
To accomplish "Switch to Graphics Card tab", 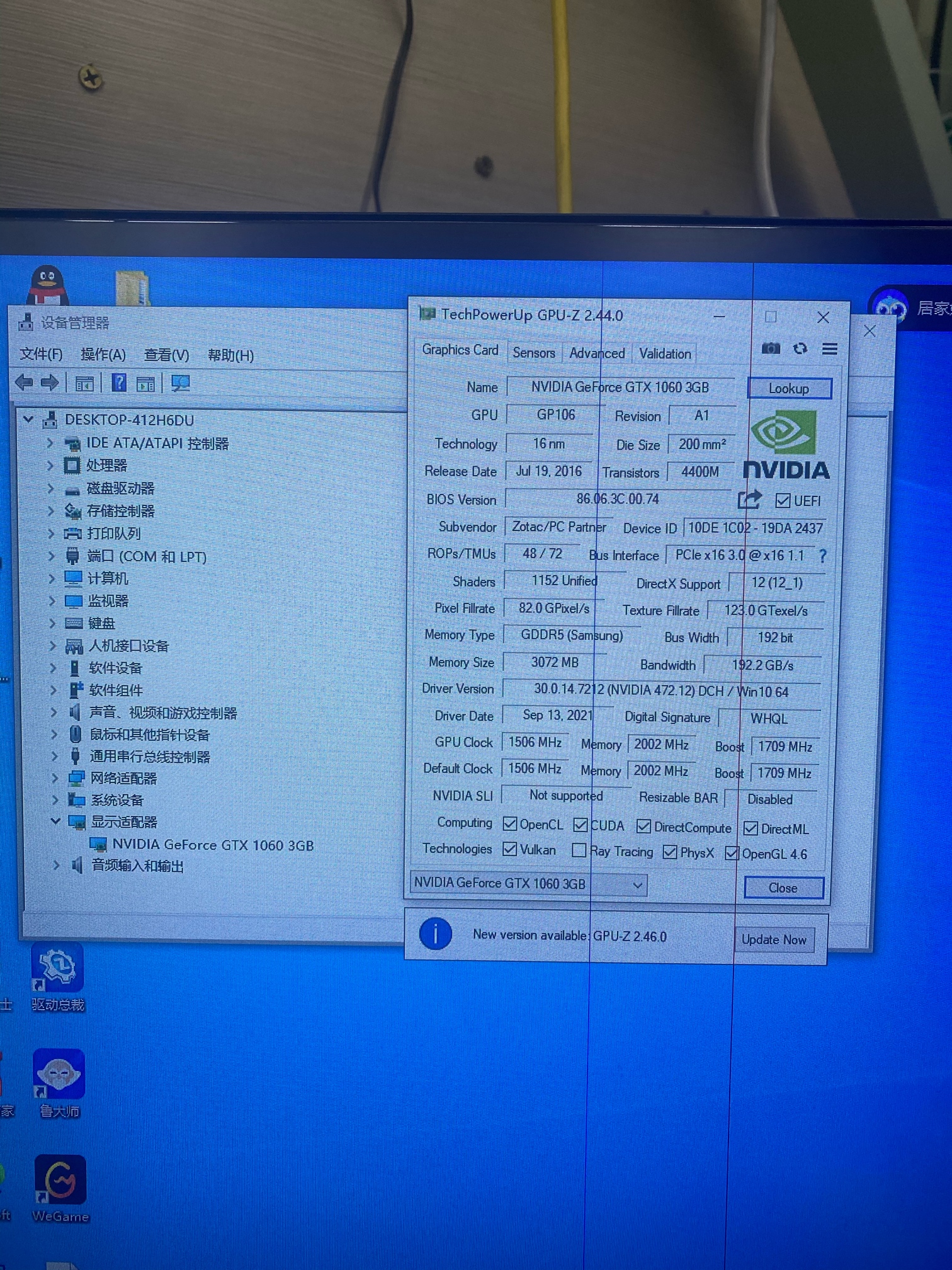I will (x=460, y=350).
